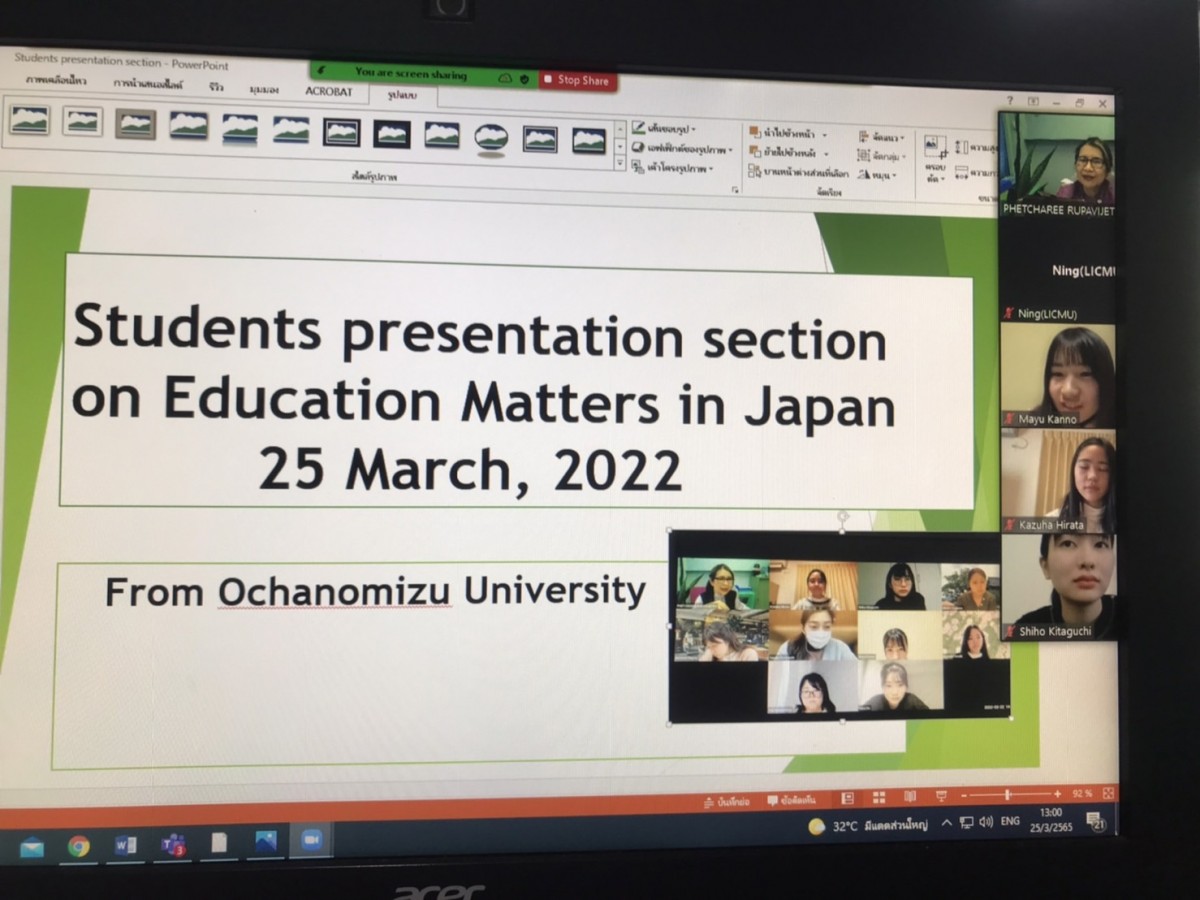Open the Group objects dropdown
Image resolution: width=1200 pixels, height=900 pixels.
click(x=882, y=156)
